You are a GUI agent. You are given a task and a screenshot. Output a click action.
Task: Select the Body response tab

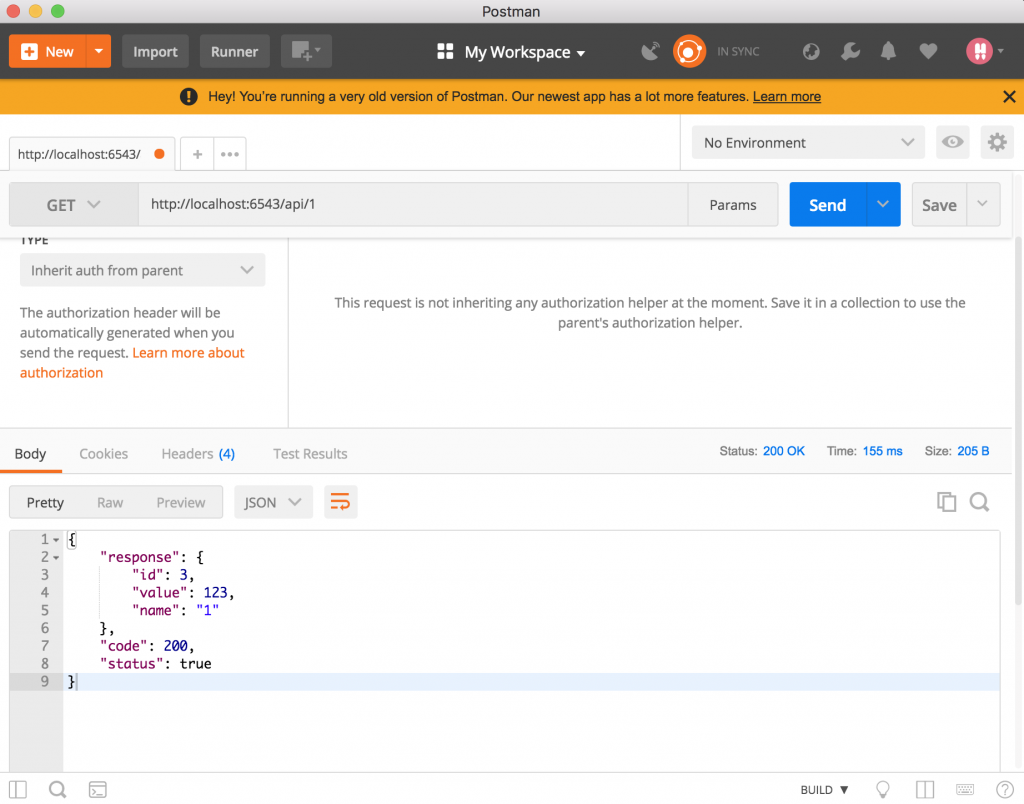click(x=30, y=453)
